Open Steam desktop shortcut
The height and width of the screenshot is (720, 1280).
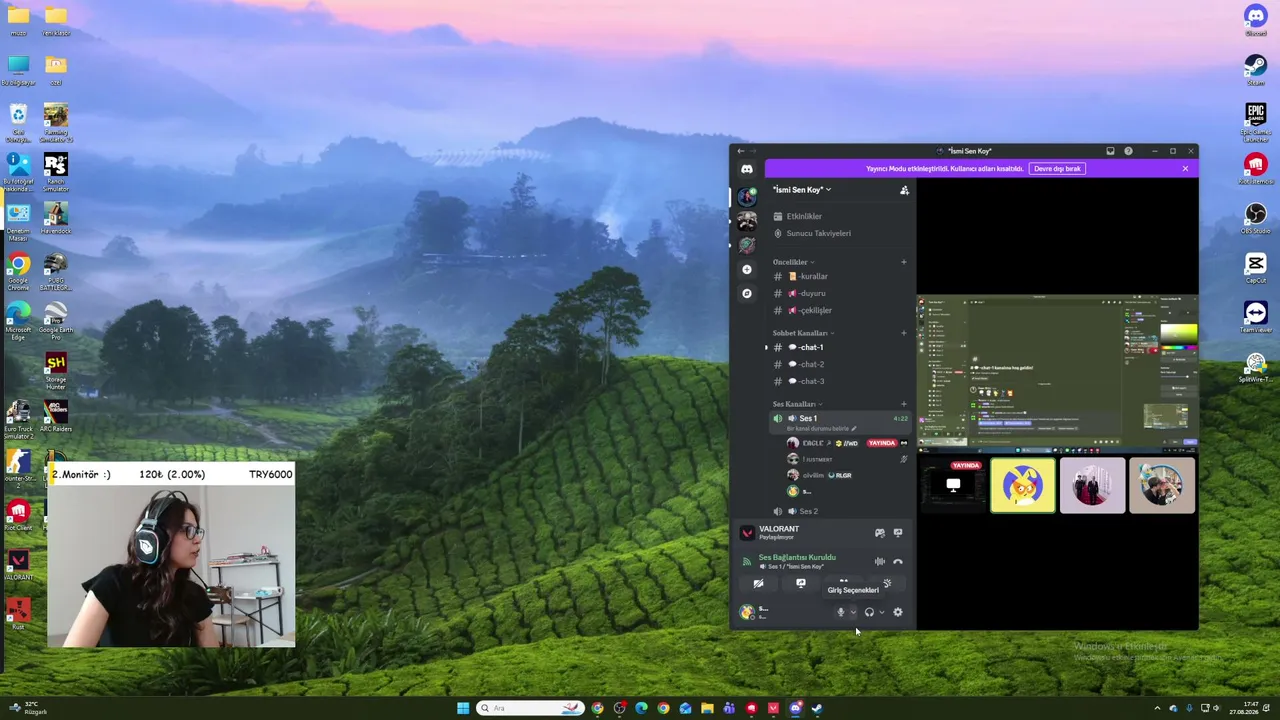tap(1256, 69)
